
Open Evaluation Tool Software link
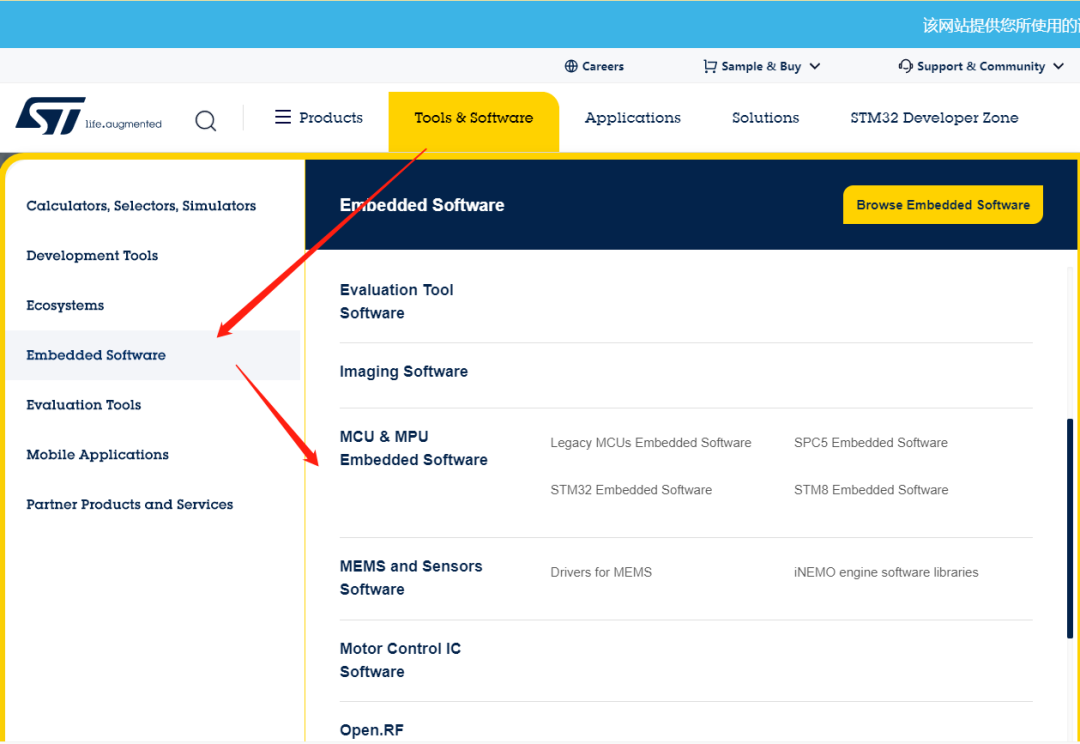[397, 301]
